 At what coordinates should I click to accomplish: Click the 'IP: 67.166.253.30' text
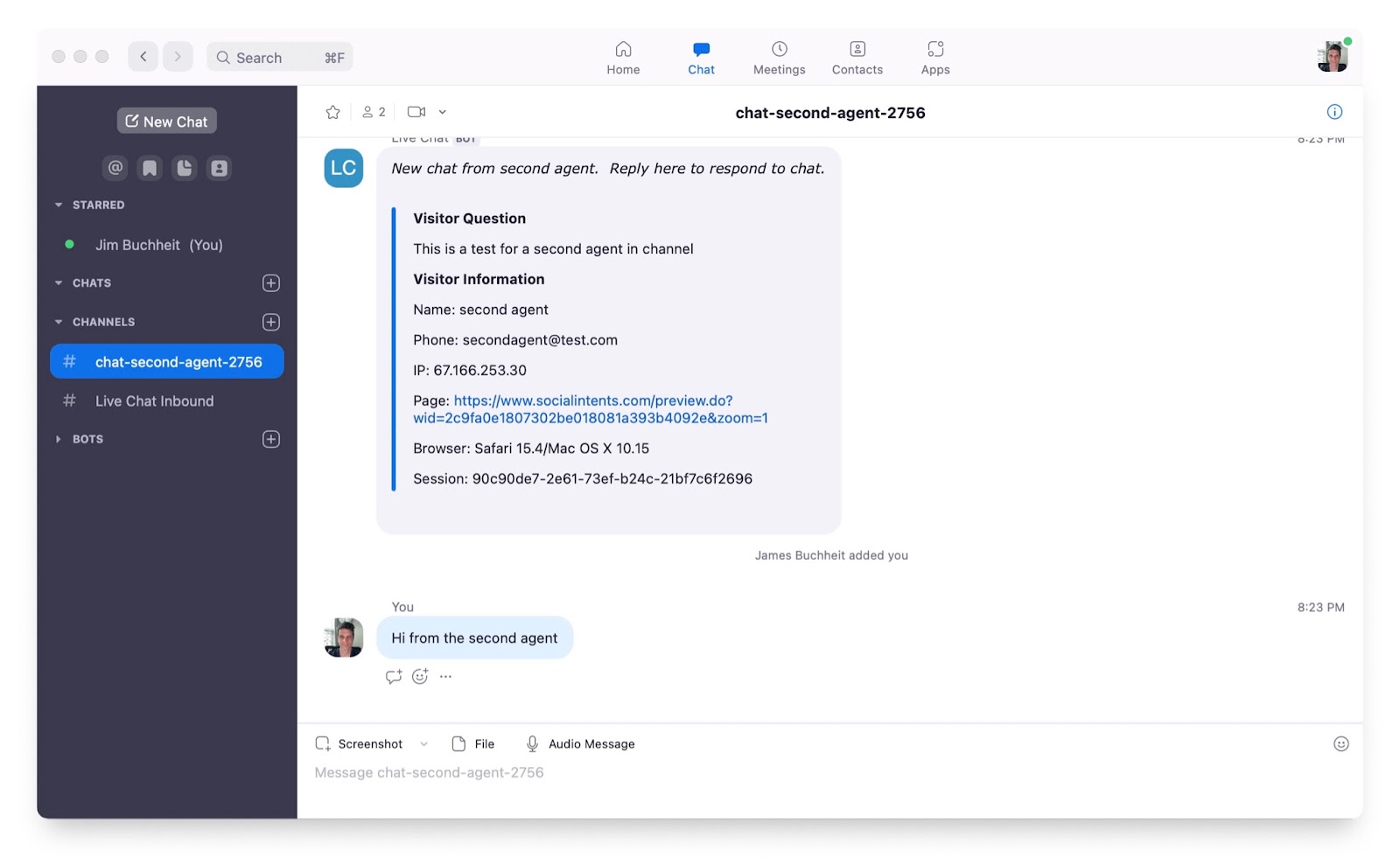[x=470, y=371]
